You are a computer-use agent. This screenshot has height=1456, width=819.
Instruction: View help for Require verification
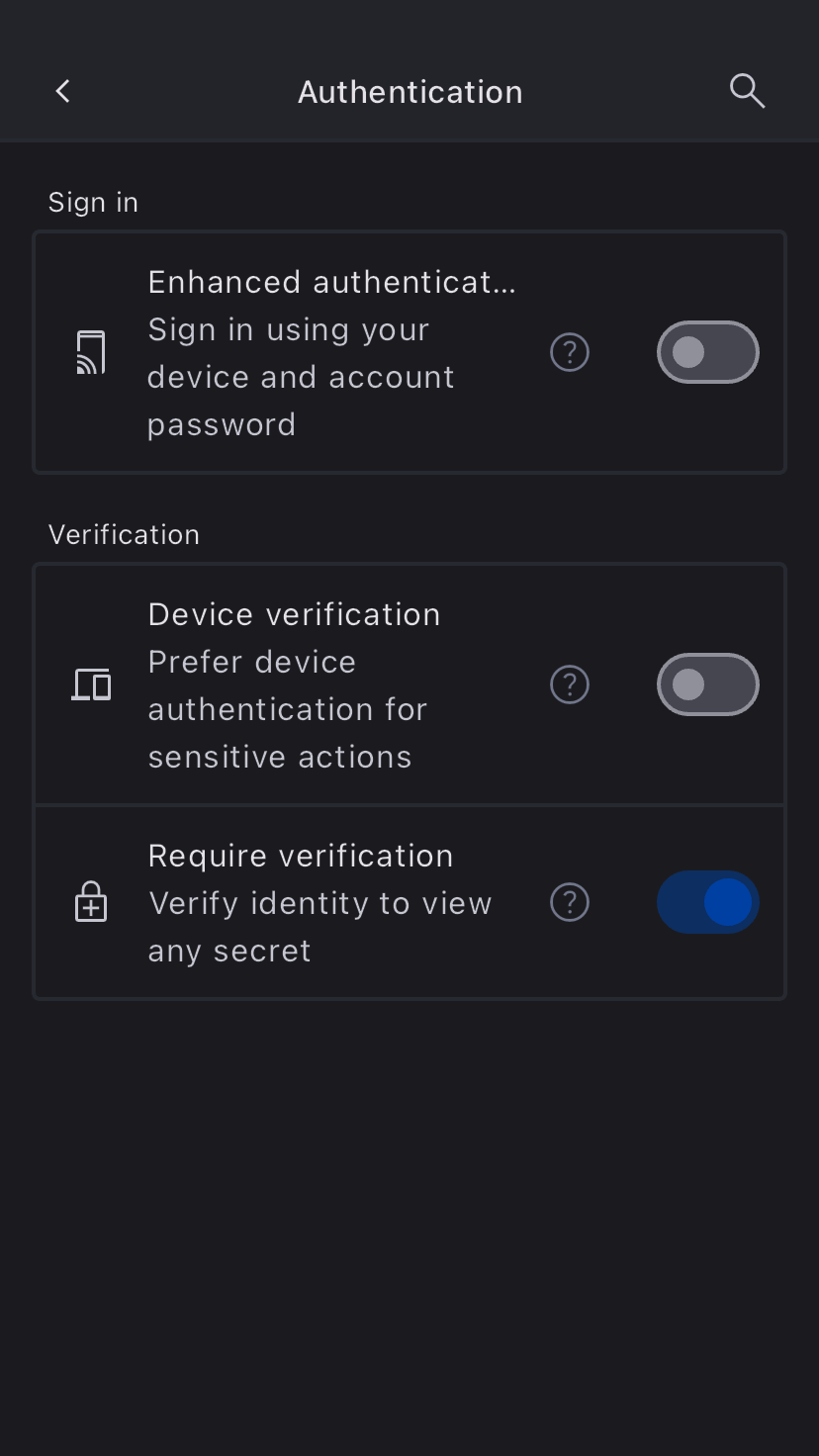point(570,902)
